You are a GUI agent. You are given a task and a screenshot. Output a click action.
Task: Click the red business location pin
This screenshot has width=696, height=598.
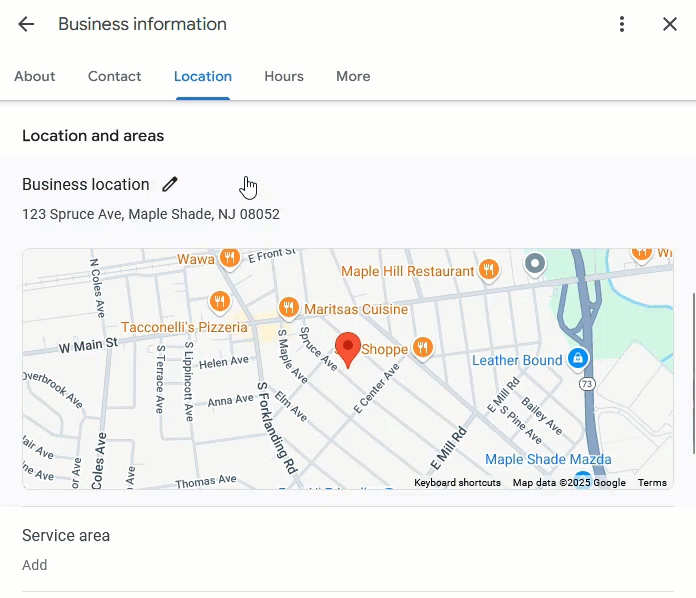(x=348, y=349)
